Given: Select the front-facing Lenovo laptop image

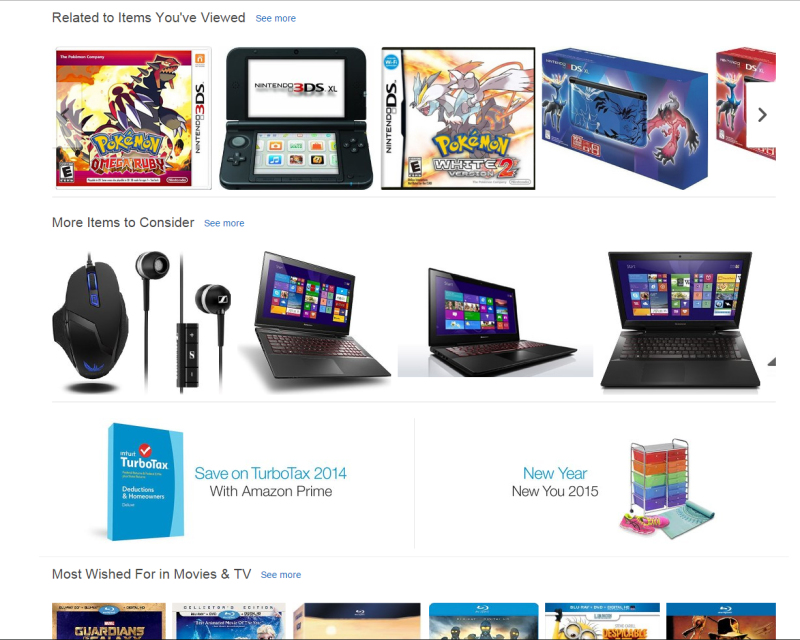Looking at the screenshot, I should coord(680,322).
